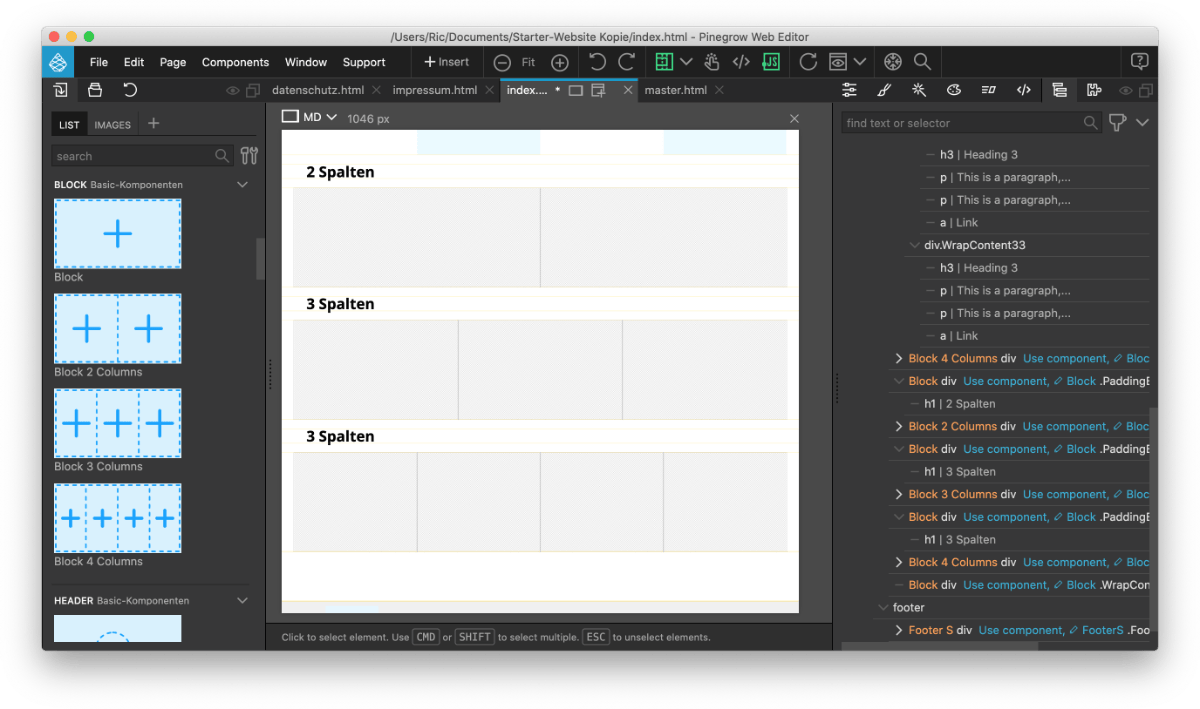This screenshot has height=709, width=1200.
Task: Open the Edit menu
Action: click(134, 62)
